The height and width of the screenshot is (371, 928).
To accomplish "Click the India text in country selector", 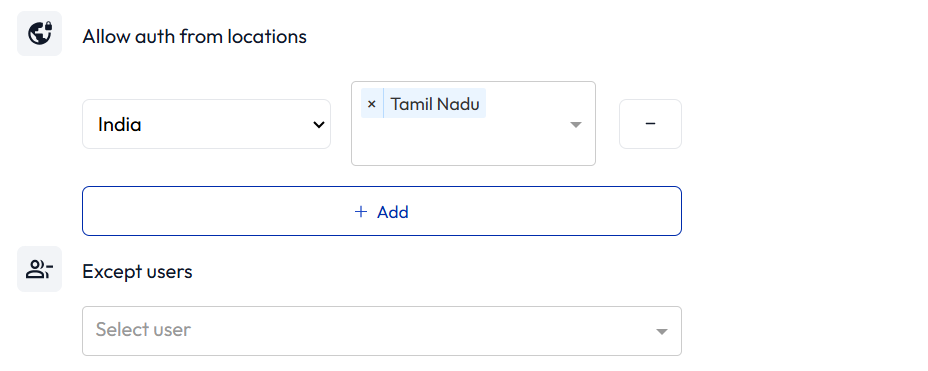I will pyautogui.click(x=120, y=125).
